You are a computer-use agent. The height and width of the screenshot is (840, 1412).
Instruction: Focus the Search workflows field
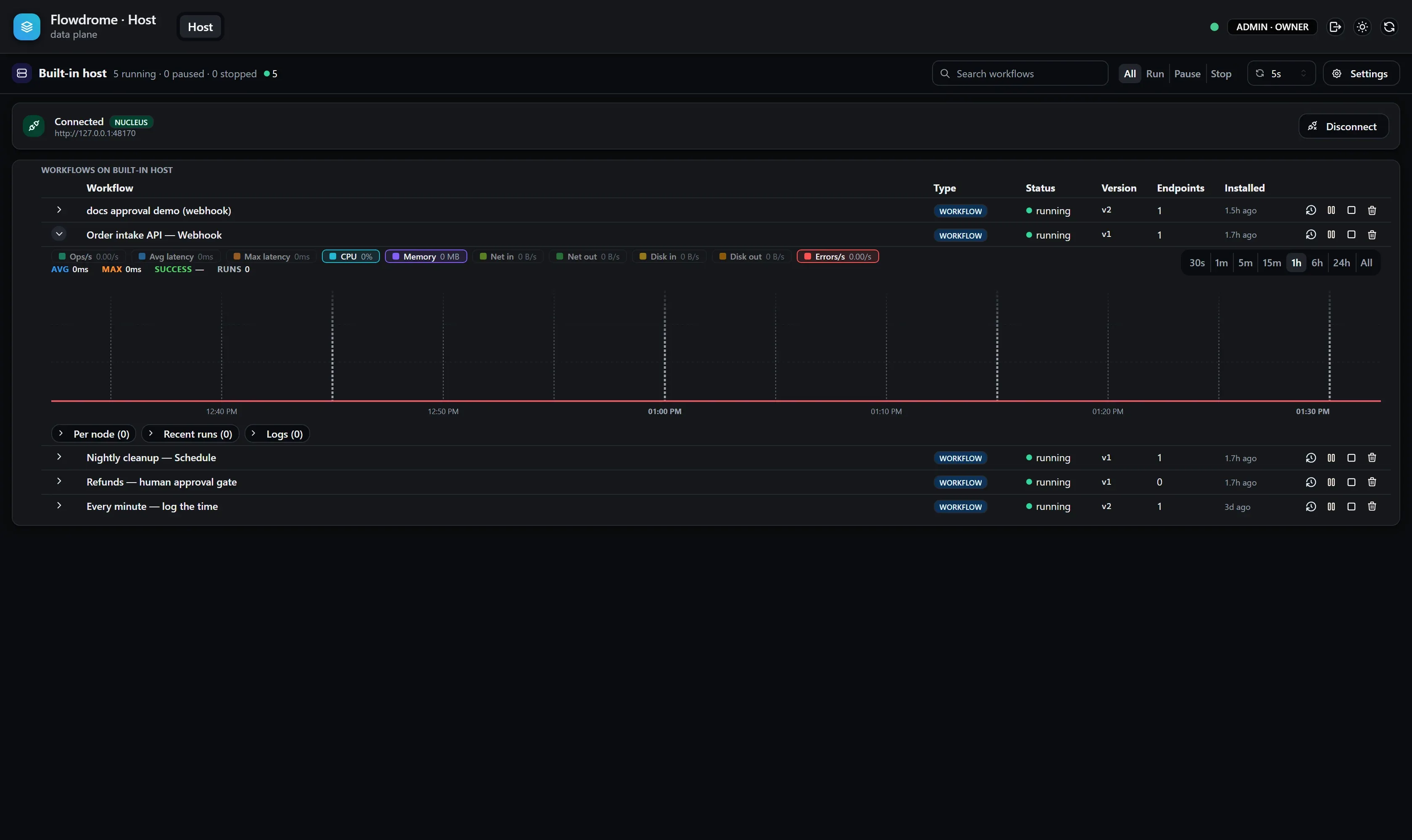(x=1020, y=73)
